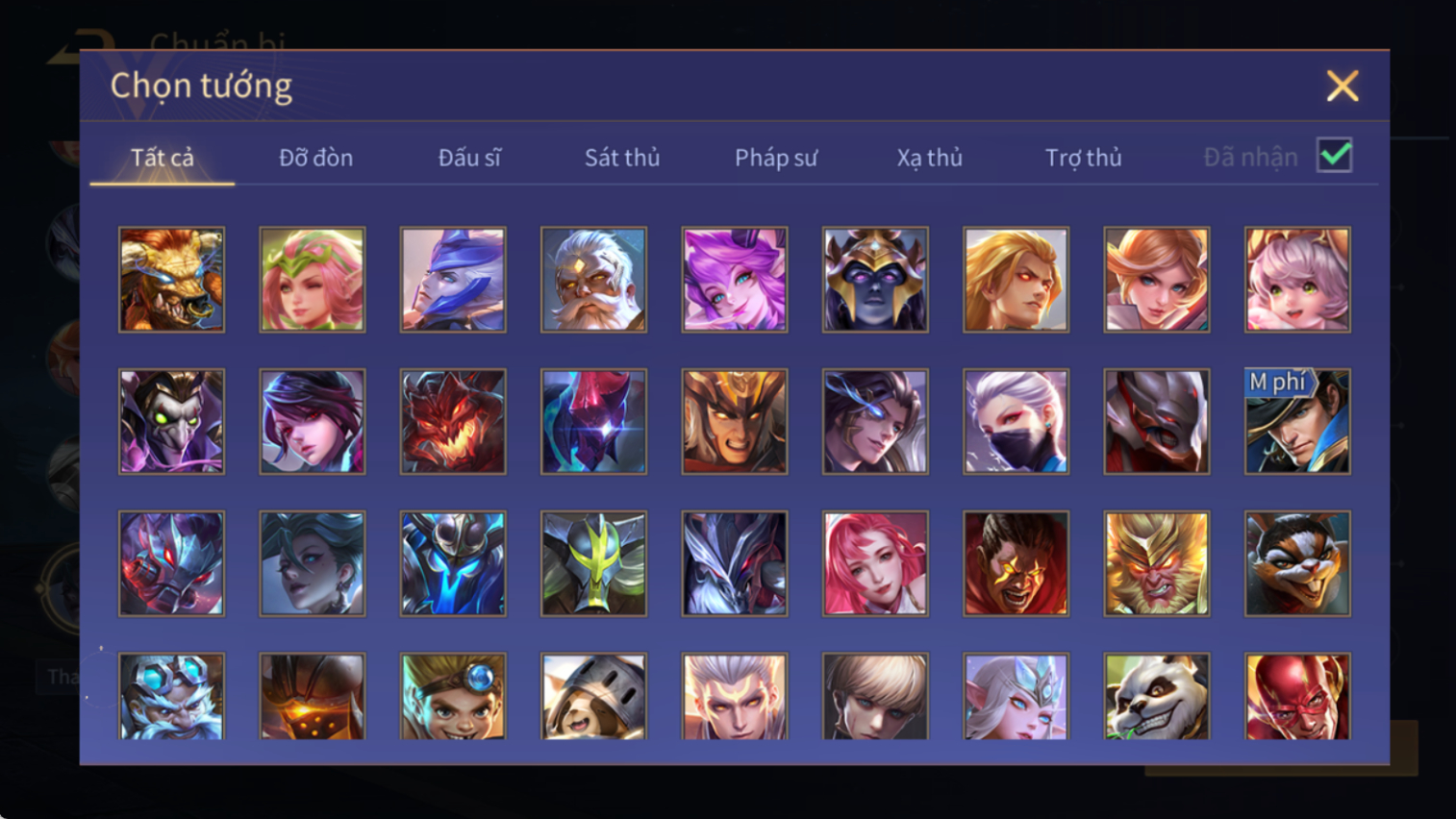This screenshot has height=819, width=1456.
Task: Filter heroes by Pháp sư
Action: pyautogui.click(x=776, y=158)
